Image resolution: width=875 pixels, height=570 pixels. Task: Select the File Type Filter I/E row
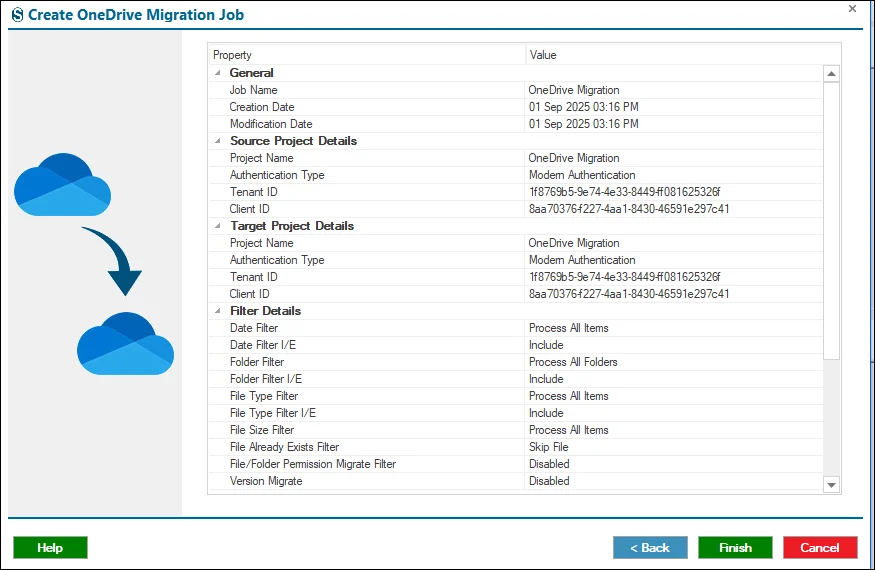pos(516,413)
